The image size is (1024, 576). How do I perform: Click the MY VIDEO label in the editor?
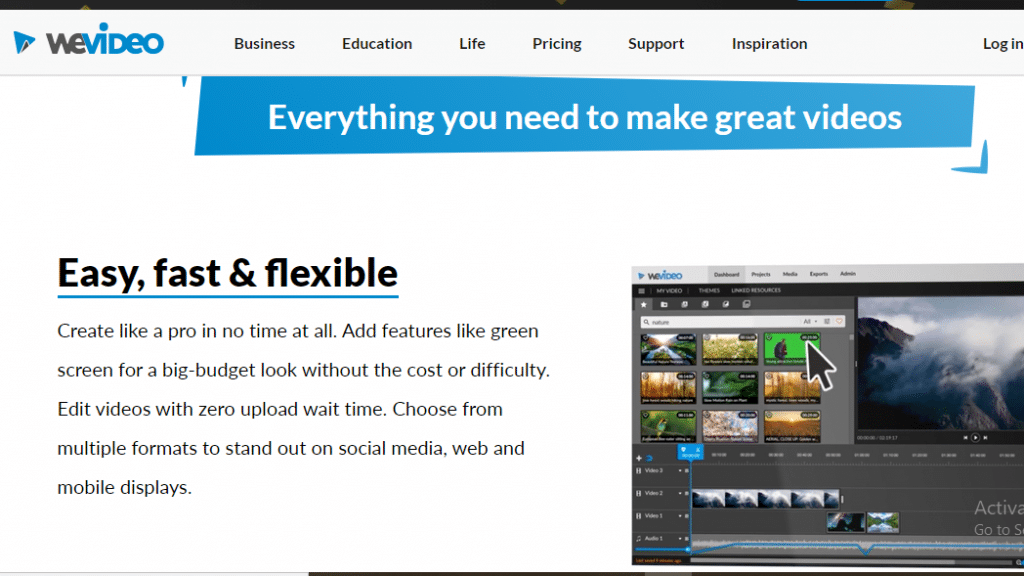[x=669, y=291]
